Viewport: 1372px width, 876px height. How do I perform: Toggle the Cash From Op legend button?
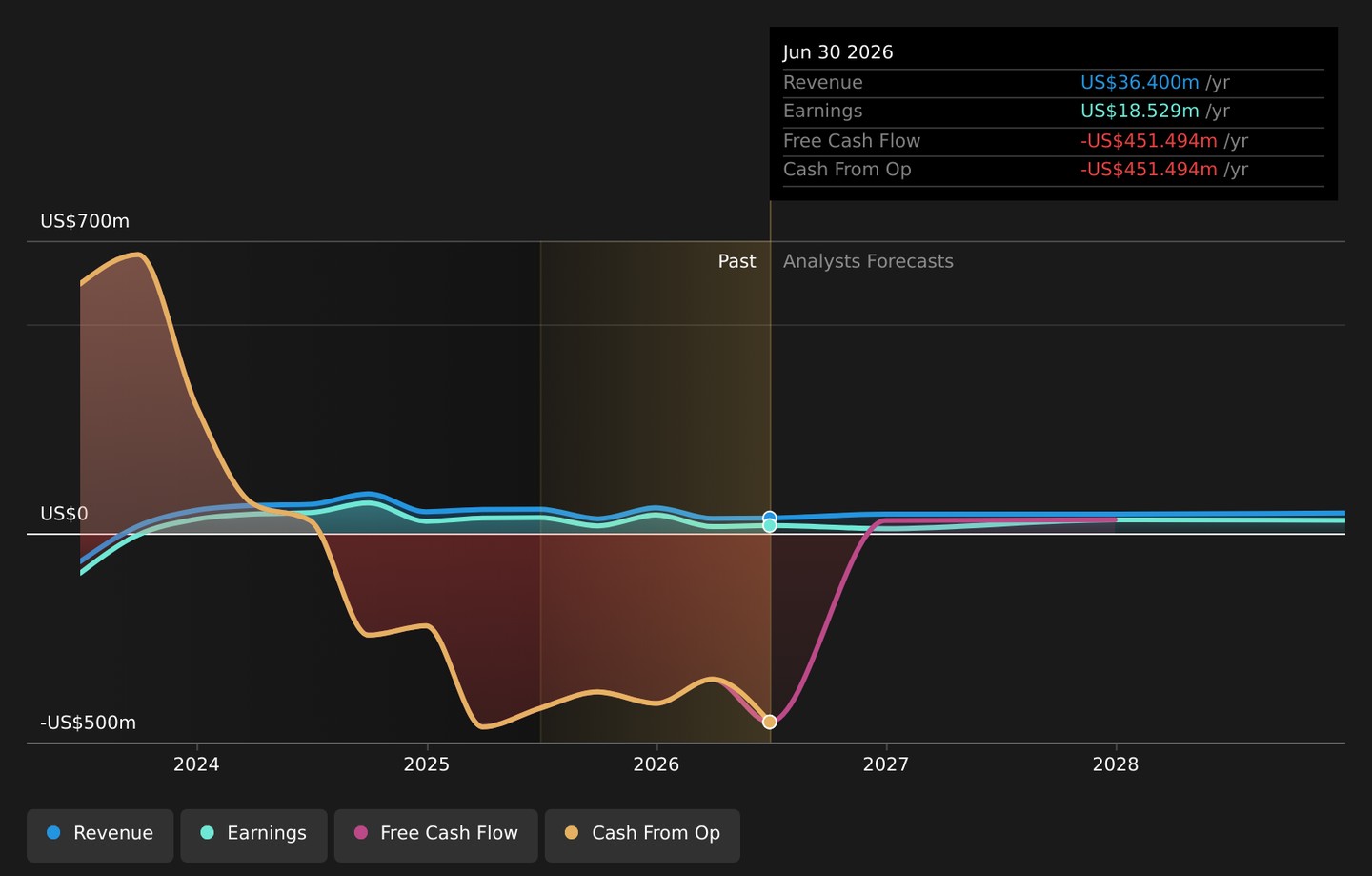click(x=642, y=835)
